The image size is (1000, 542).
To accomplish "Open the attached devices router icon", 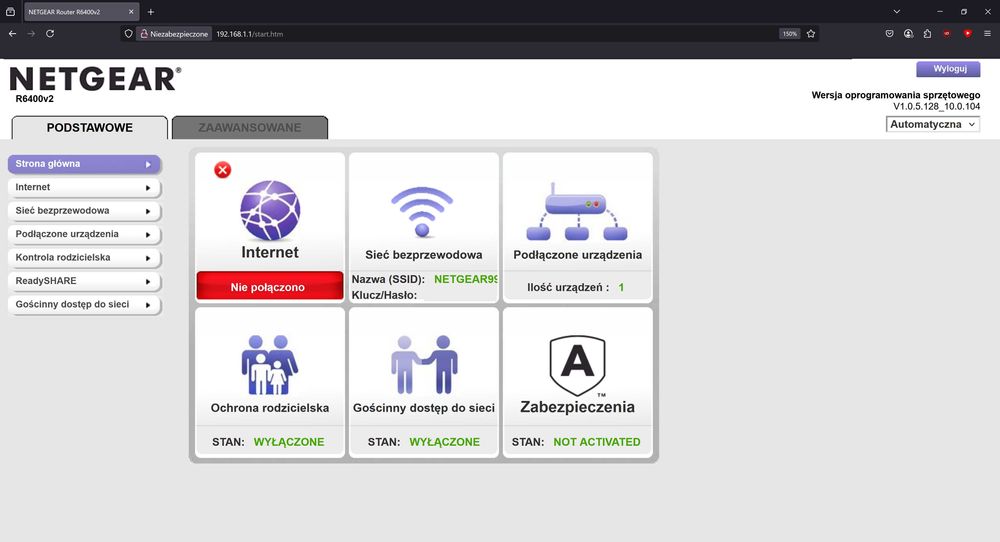I will (577, 212).
